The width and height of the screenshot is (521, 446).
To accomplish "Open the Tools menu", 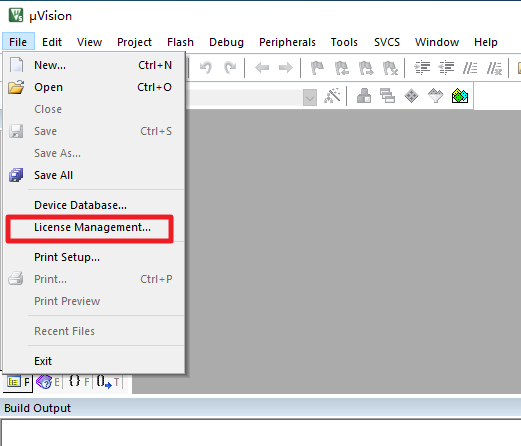I will pyautogui.click(x=344, y=42).
